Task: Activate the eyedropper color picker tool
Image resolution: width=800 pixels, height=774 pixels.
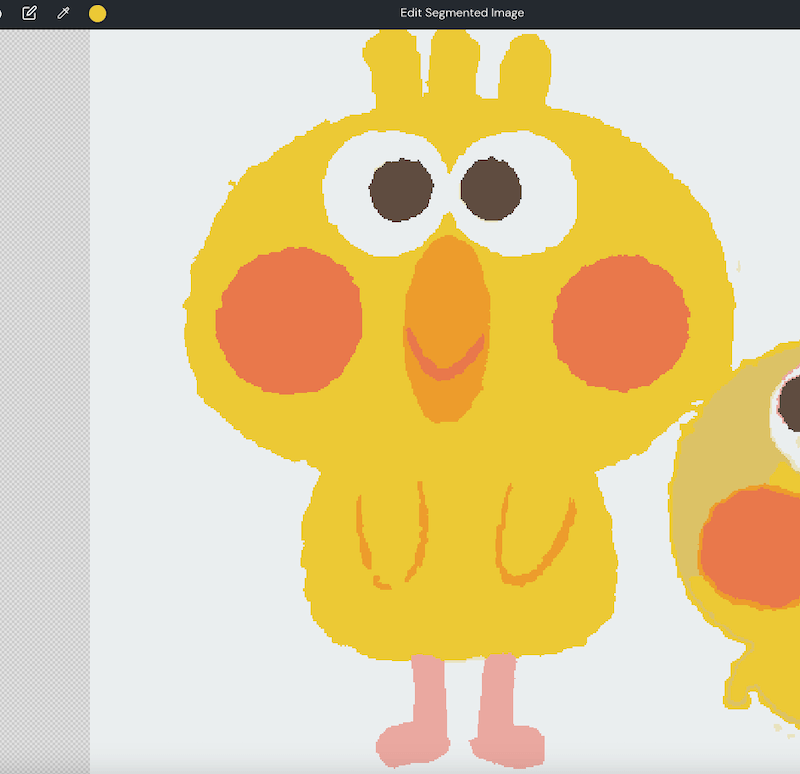Action: click(63, 13)
